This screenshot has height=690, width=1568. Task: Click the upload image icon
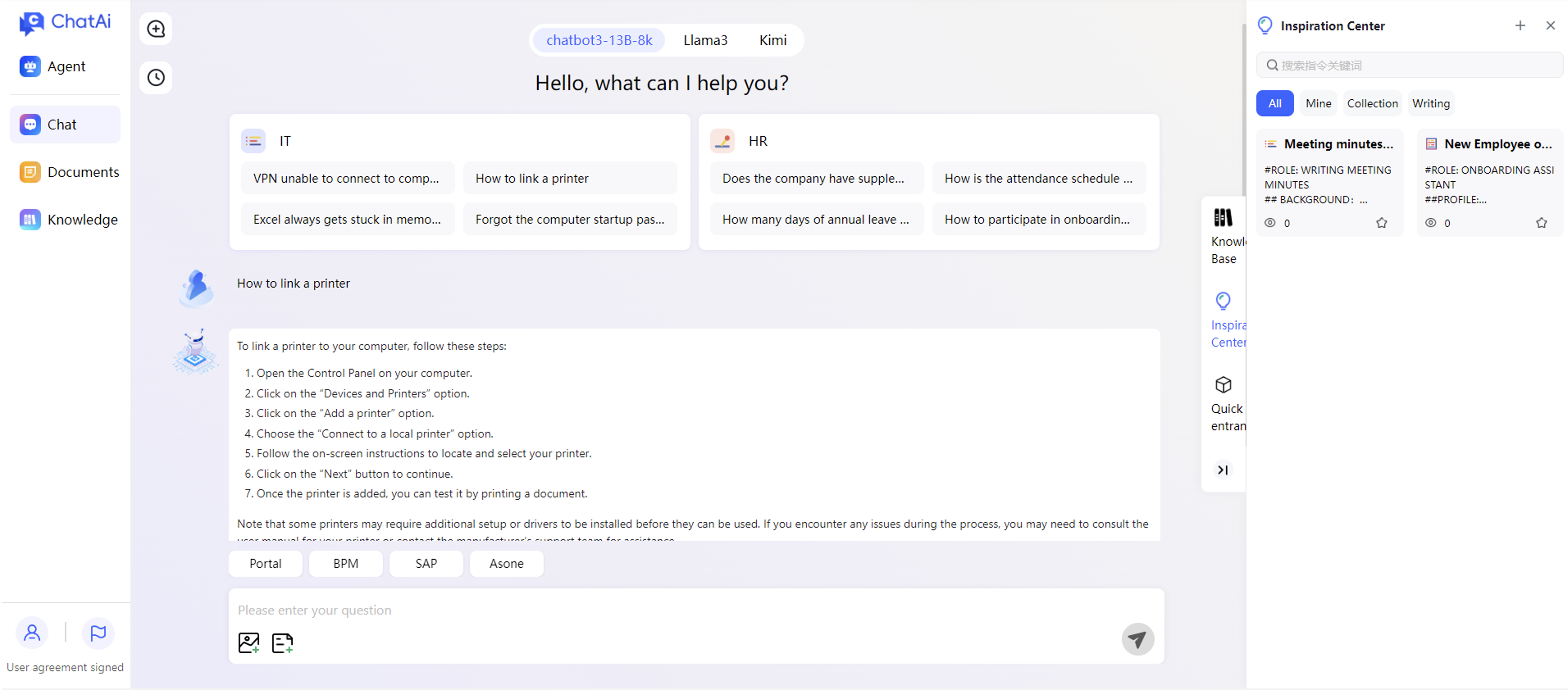248,642
